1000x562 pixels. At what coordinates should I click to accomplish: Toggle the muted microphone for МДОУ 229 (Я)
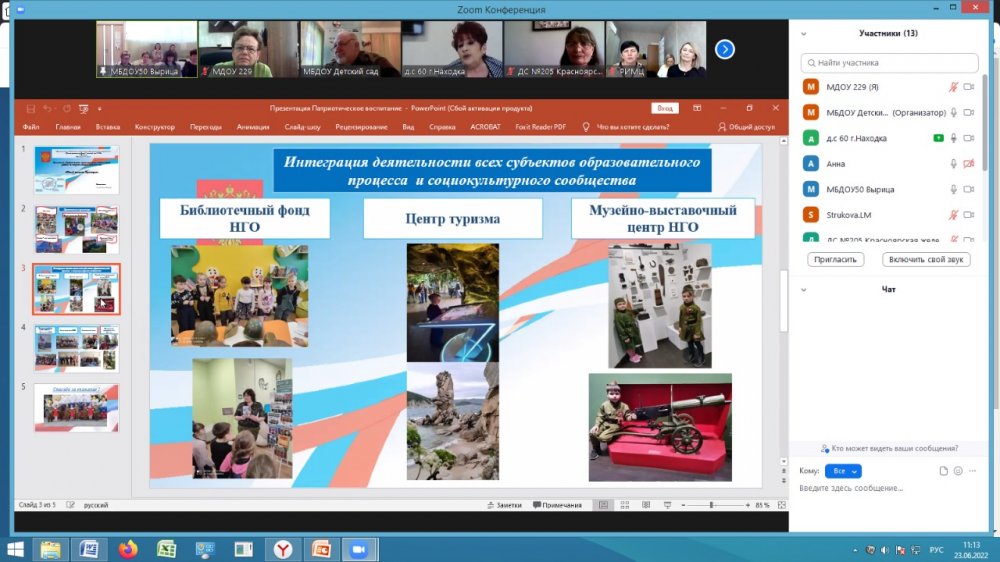click(954, 87)
